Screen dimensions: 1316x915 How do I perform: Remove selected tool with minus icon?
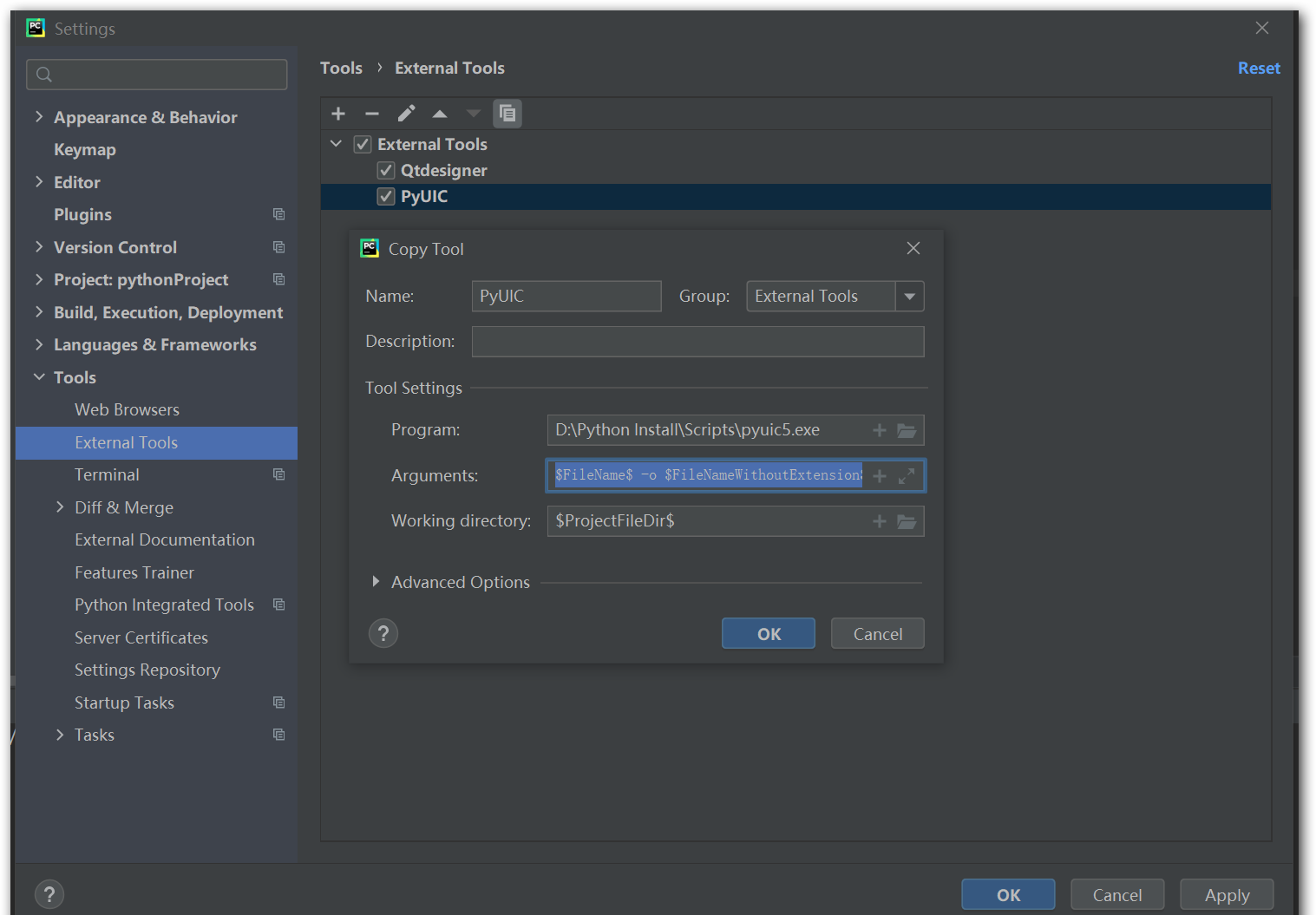[372, 114]
